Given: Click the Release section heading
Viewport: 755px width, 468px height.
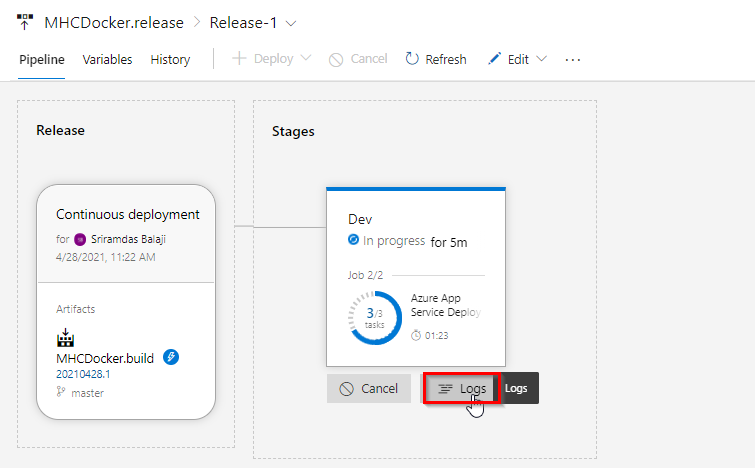Looking at the screenshot, I should click(61, 130).
